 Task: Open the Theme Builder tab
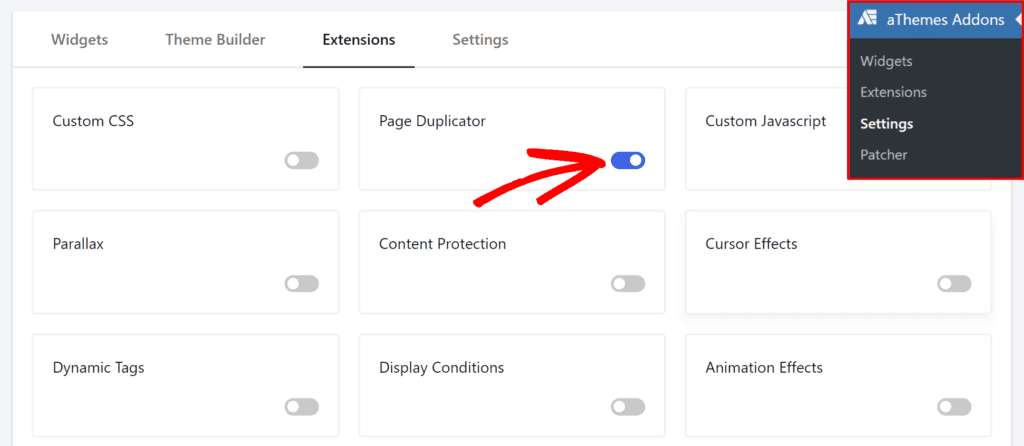215,40
